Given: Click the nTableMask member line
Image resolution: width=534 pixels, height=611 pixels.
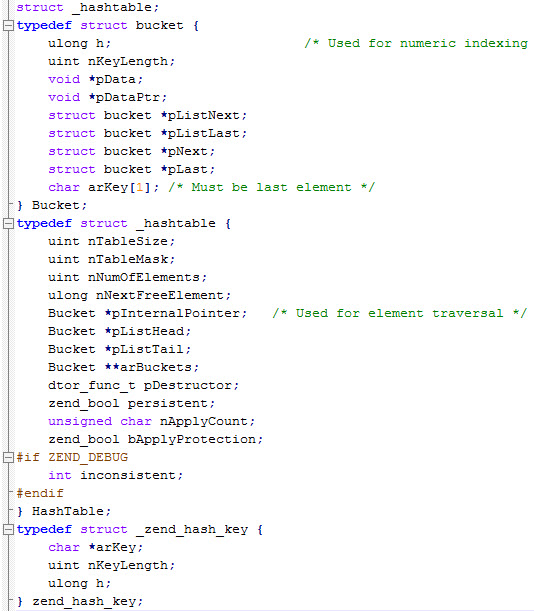Looking at the screenshot, I should click(111, 260).
